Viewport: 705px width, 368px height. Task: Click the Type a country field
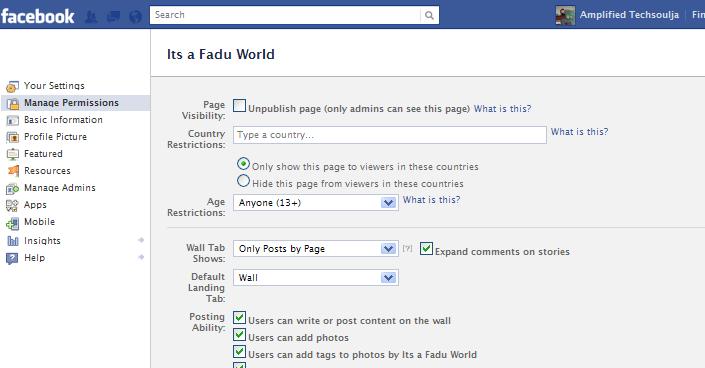[x=390, y=135]
